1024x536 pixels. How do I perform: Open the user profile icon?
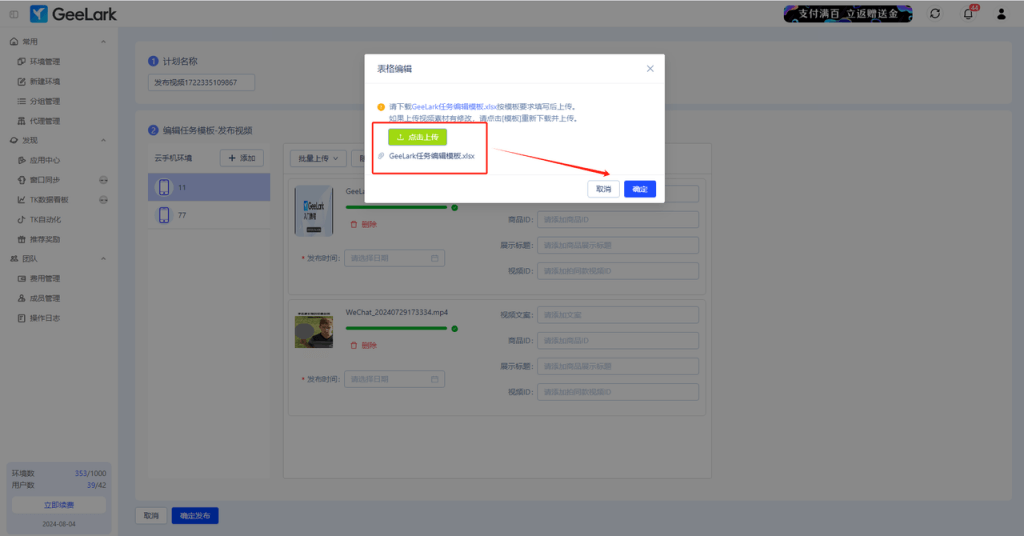point(1001,13)
